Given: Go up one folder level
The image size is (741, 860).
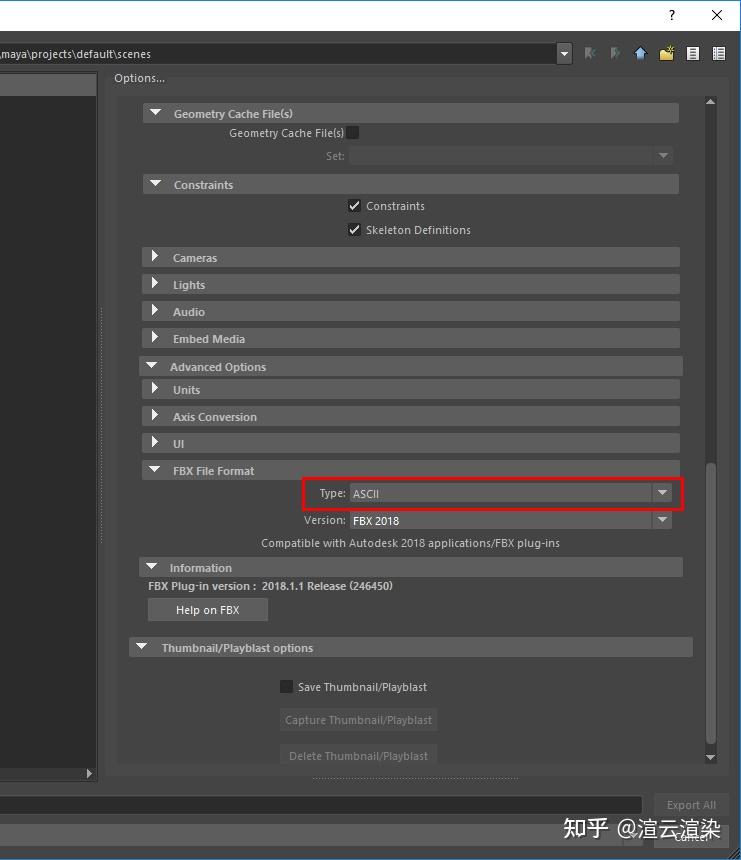Looking at the screenshot, I should pyautogui.click(x=641, y=53).
